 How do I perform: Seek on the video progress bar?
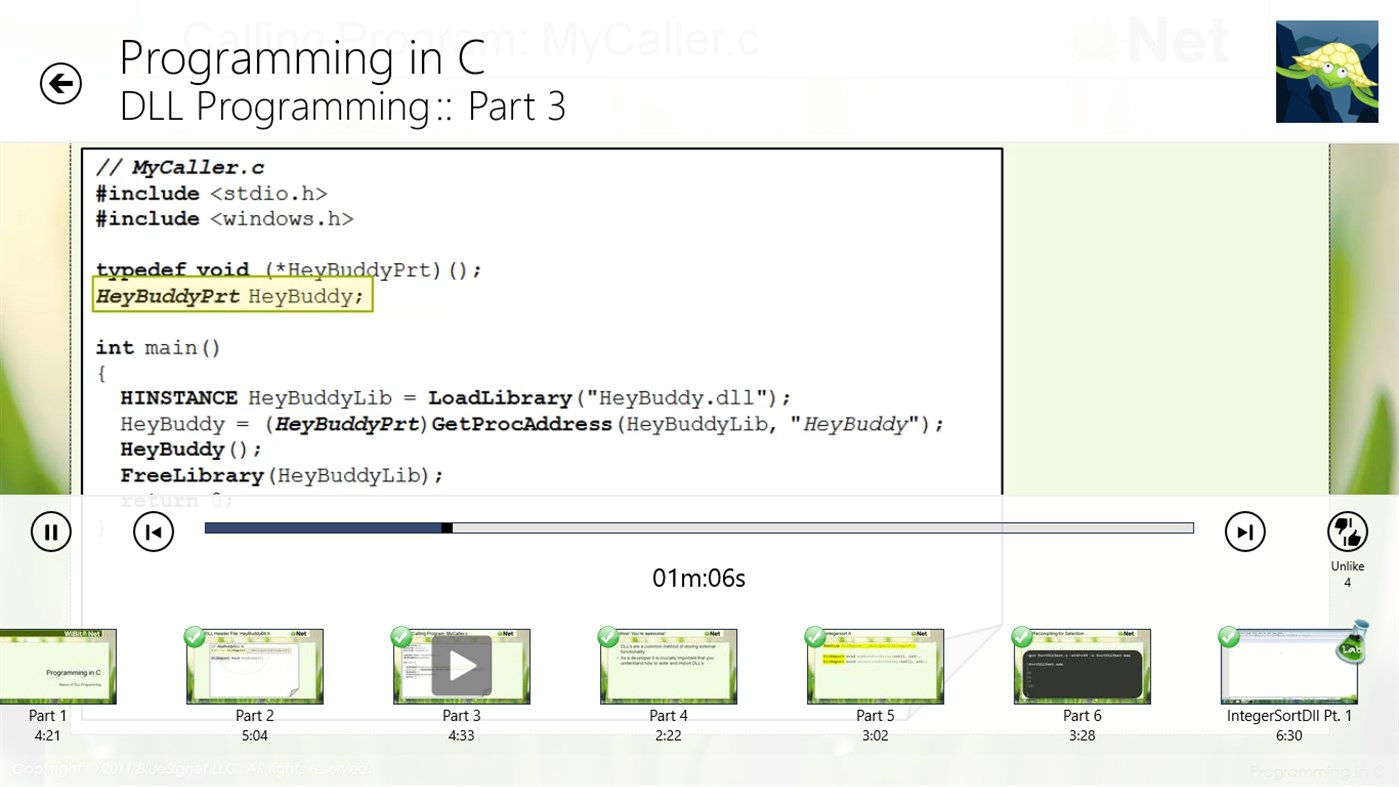tap(699, 528)
